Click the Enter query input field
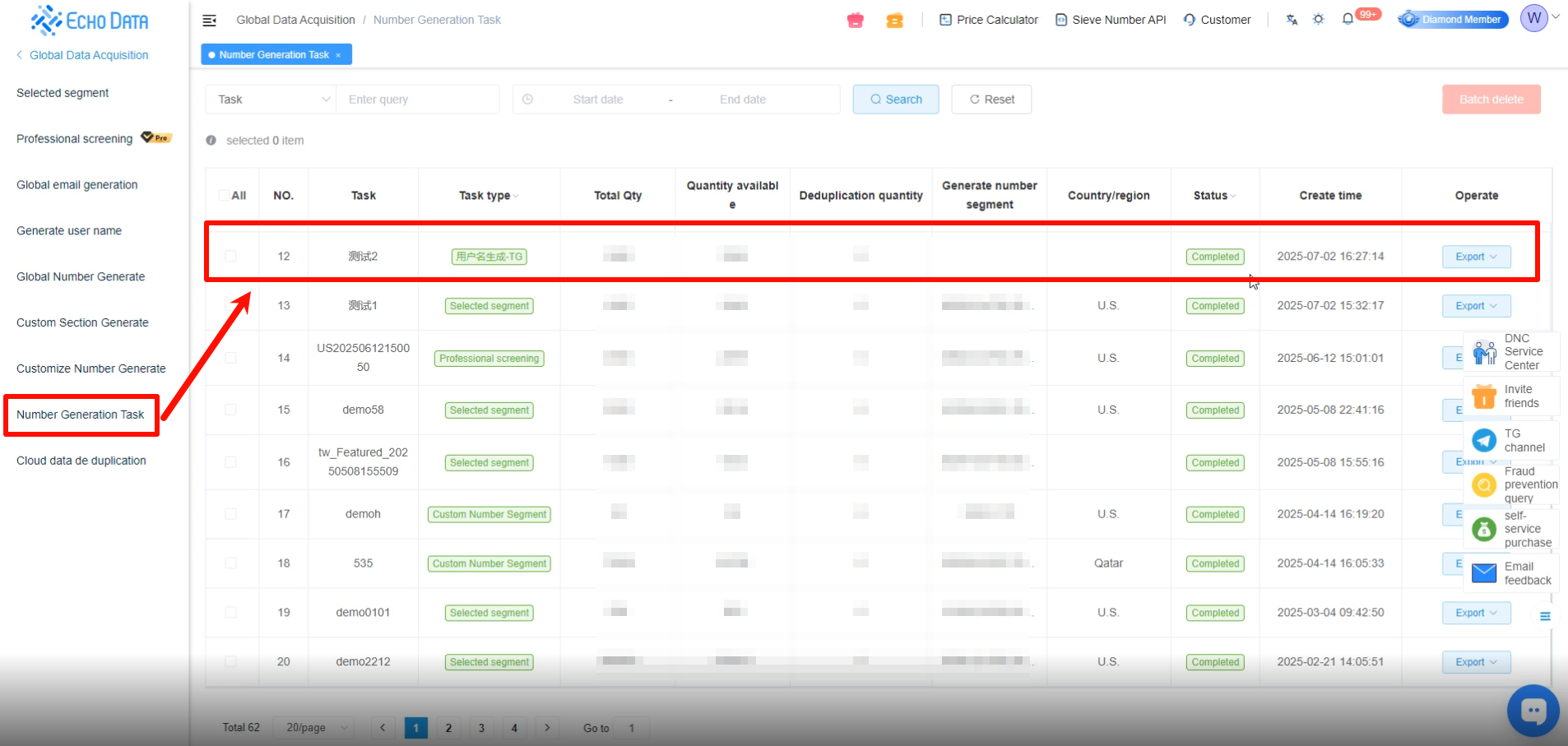Screen dimensions: 1568x746 (418, 100)
